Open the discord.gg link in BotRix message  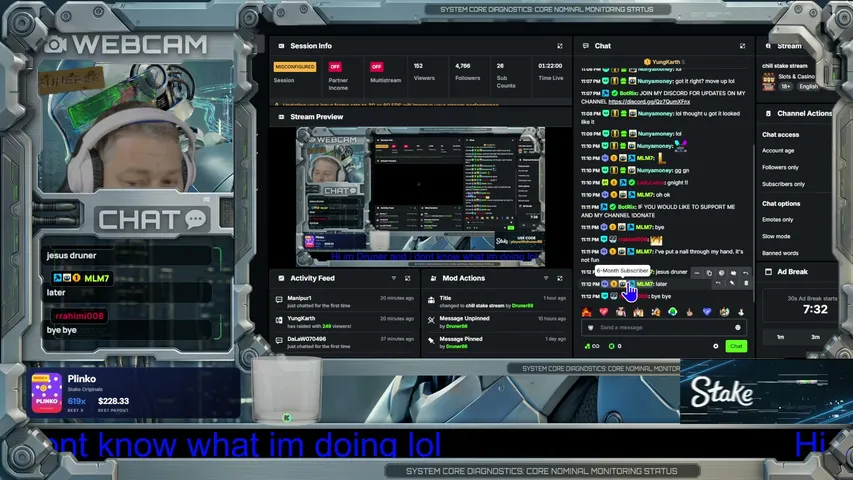649,102
